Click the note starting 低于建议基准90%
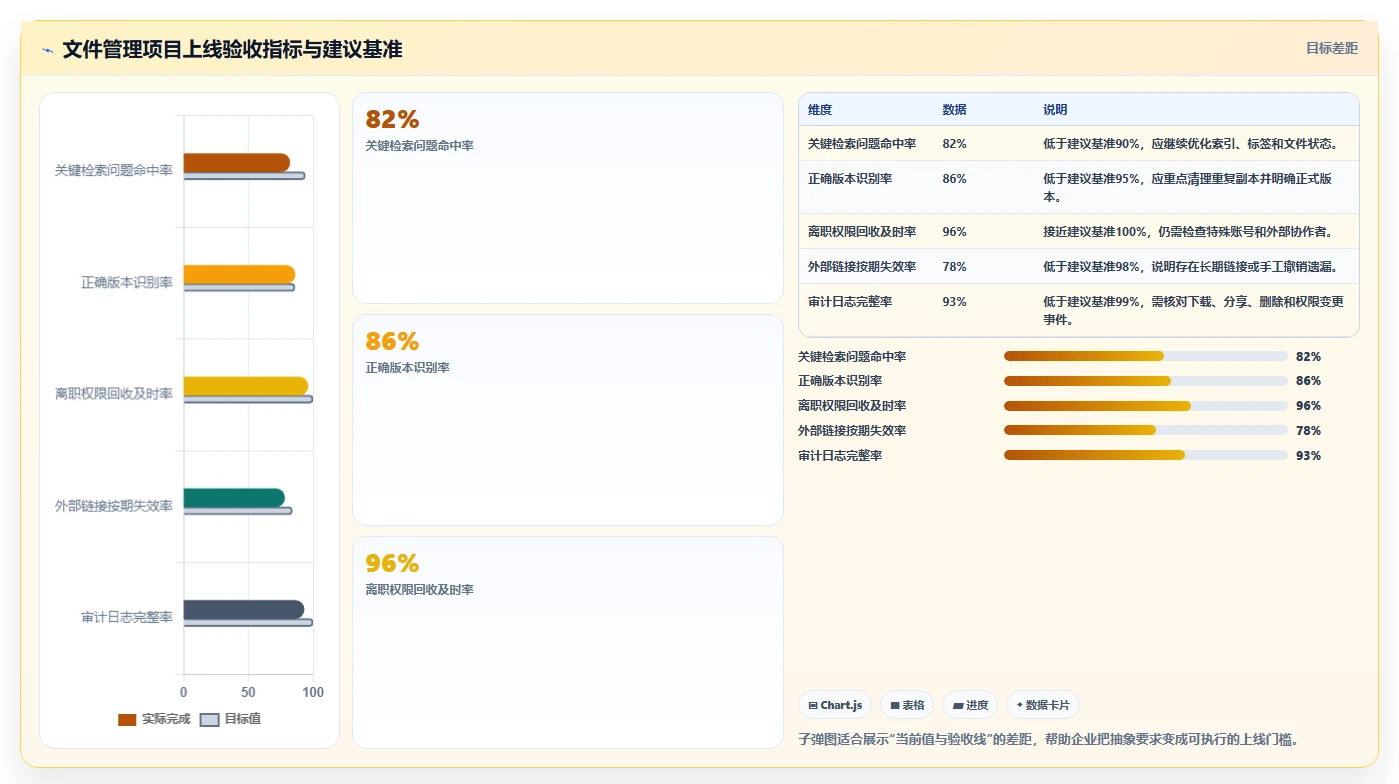The image size is (1399, 784). point(1190,144)
